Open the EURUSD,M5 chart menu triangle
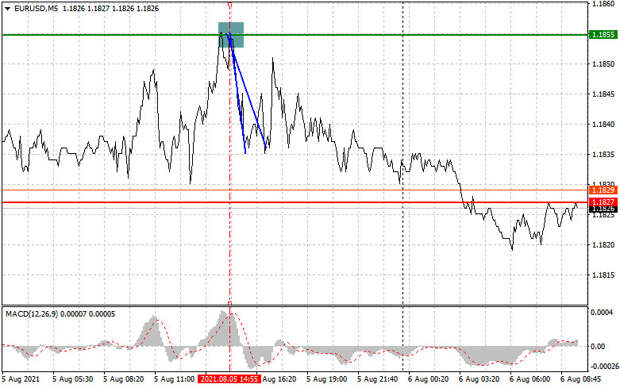 tap(7, 8)
